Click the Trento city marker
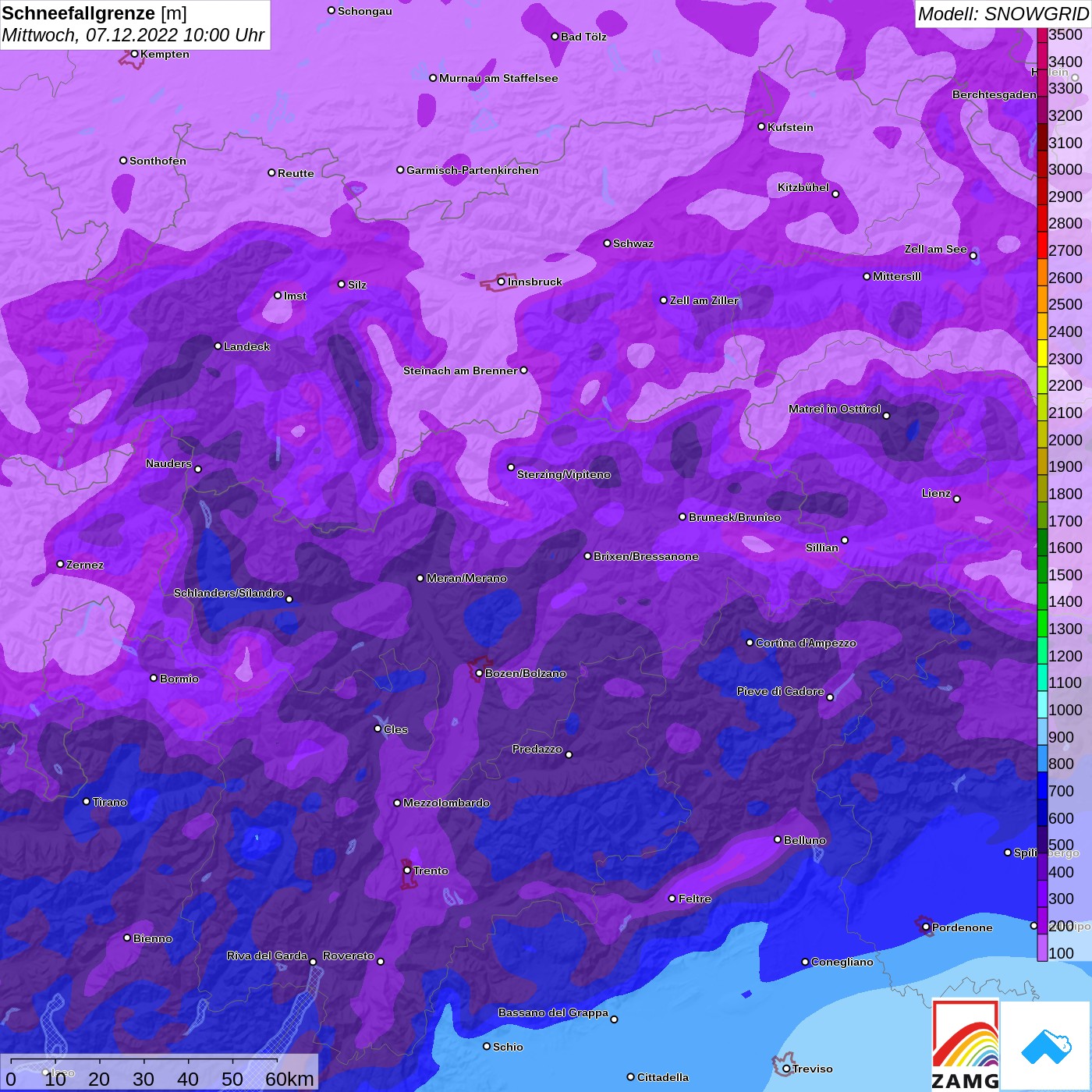Viewport: 1092px width, 1092px height. [407, 870]
